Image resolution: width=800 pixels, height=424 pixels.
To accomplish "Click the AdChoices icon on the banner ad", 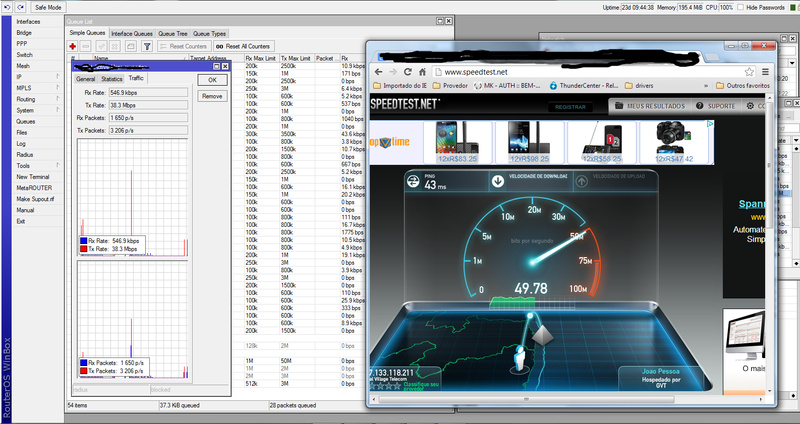I will coord(710,124).
